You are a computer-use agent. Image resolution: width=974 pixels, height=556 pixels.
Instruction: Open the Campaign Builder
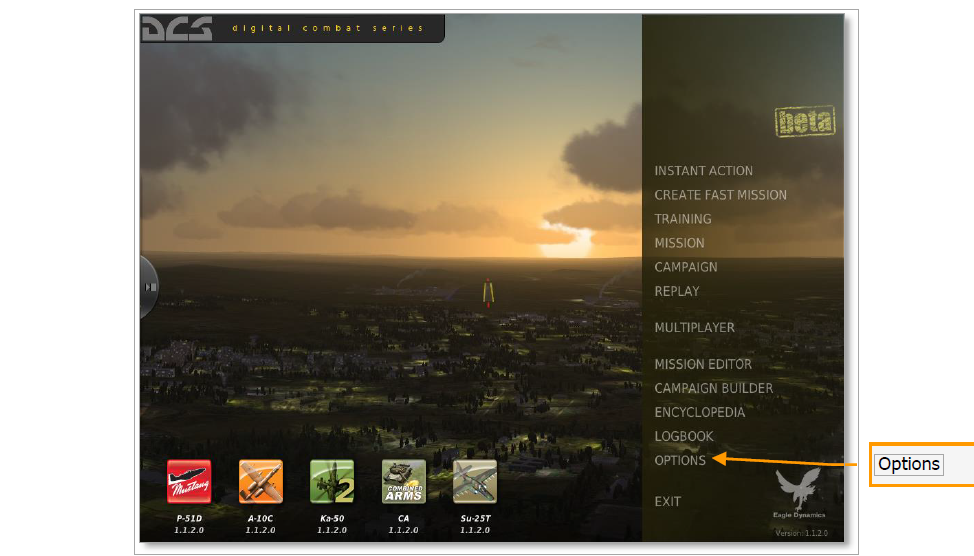[x=714, y=388]
